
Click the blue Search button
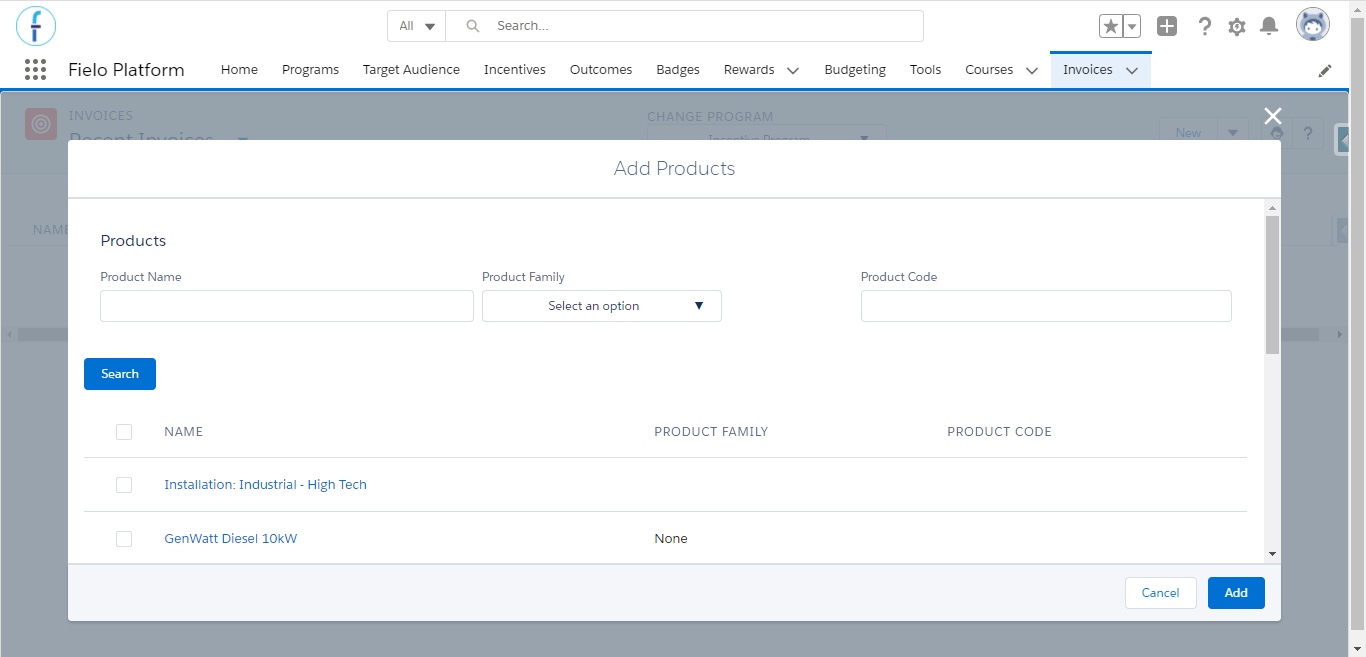(120, 374)
